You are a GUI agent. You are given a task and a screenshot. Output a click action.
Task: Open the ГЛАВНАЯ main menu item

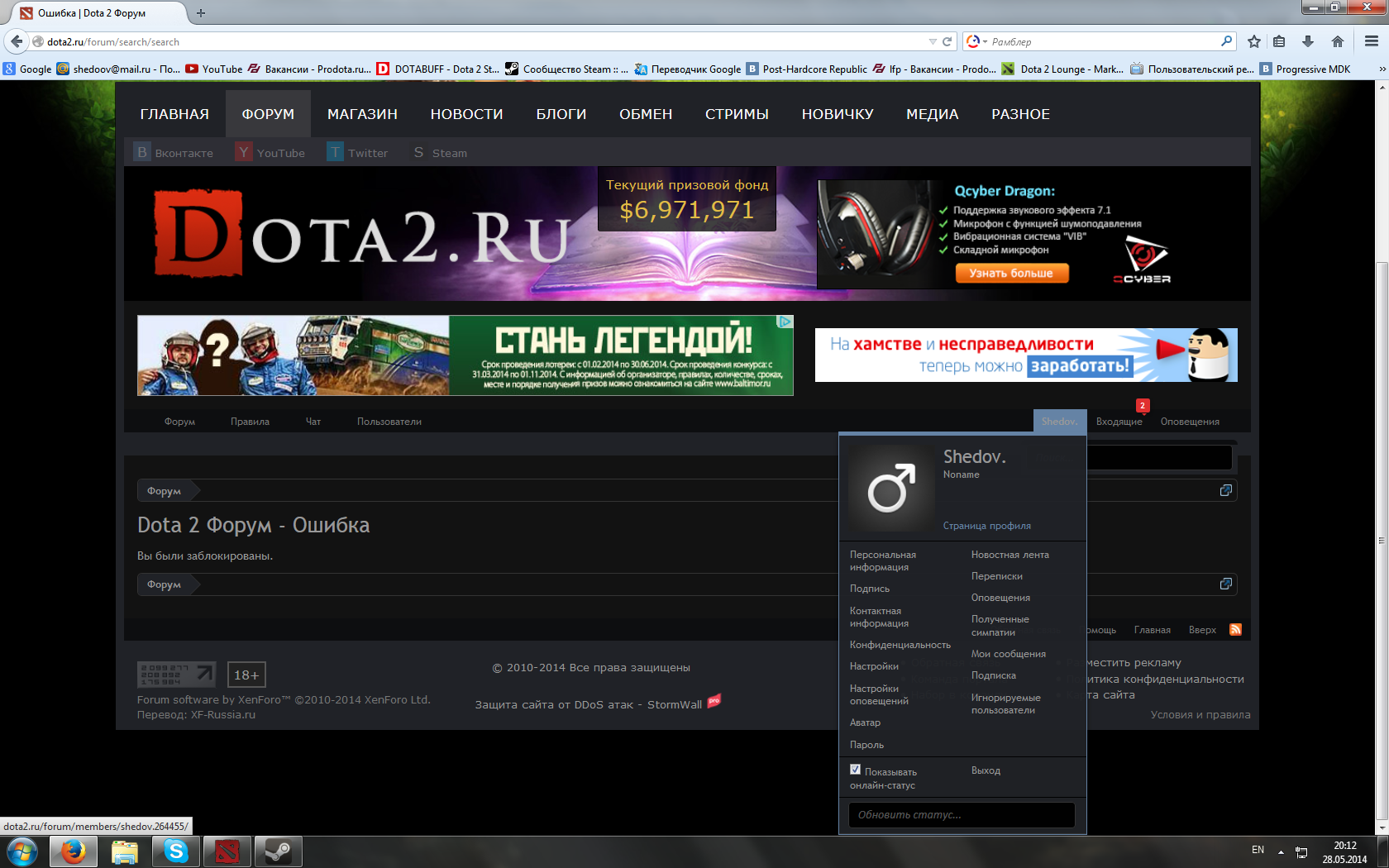click(174, 114)
